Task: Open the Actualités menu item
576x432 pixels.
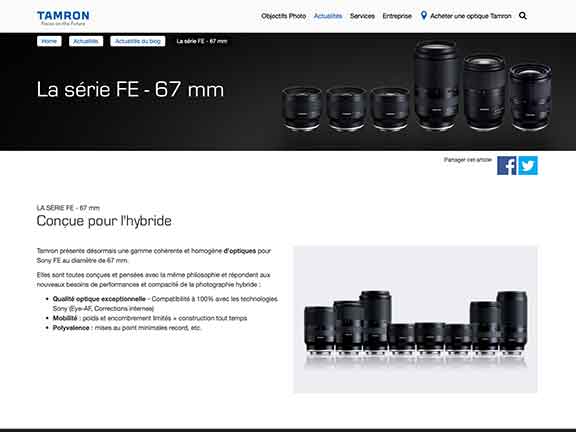Action: [x=328, y=16]
